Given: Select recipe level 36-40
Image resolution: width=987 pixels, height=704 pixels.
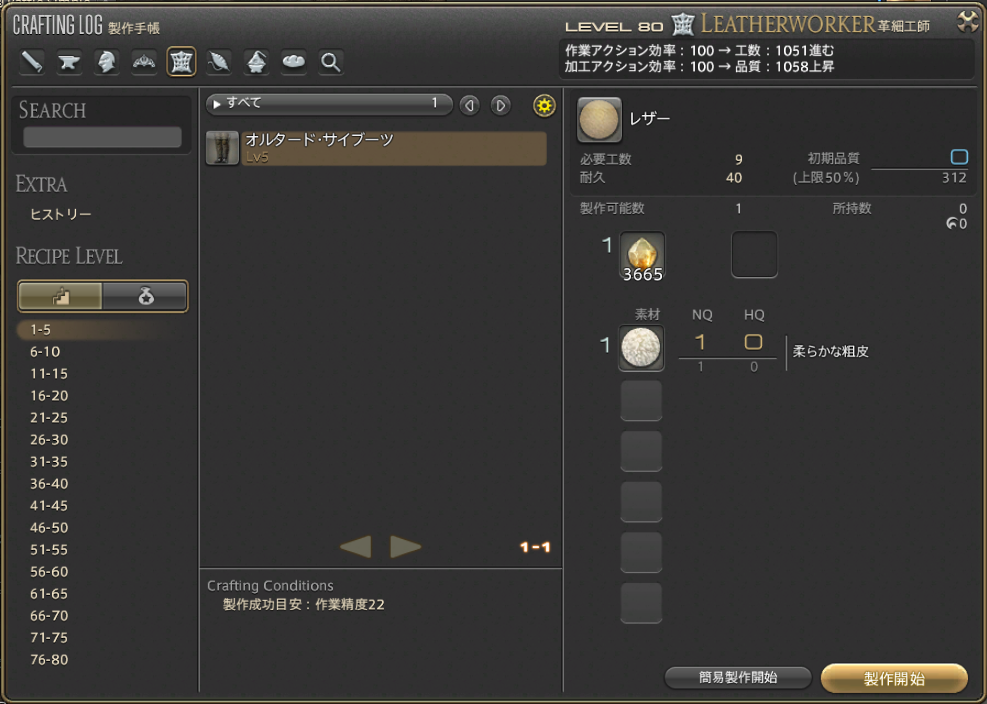Looking at the screenshot, I should (48, 484).
